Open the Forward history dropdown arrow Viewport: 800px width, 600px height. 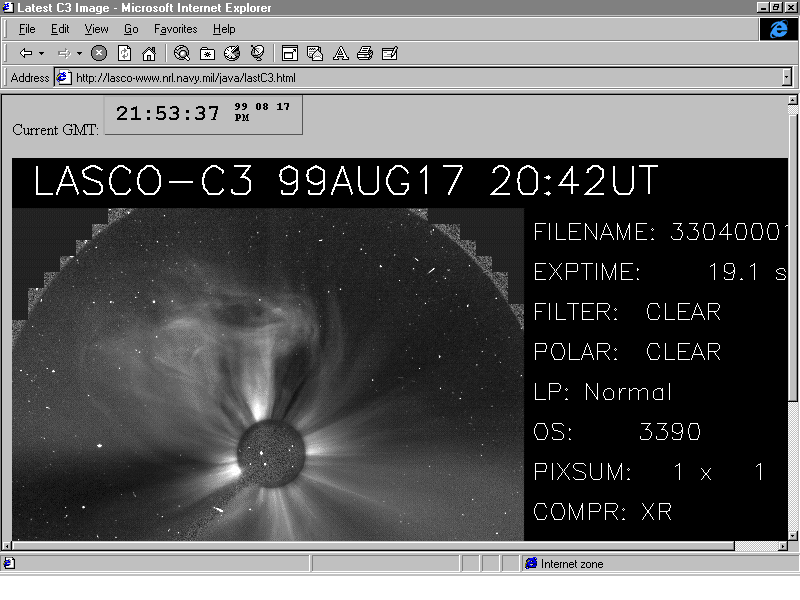point(79,53)
